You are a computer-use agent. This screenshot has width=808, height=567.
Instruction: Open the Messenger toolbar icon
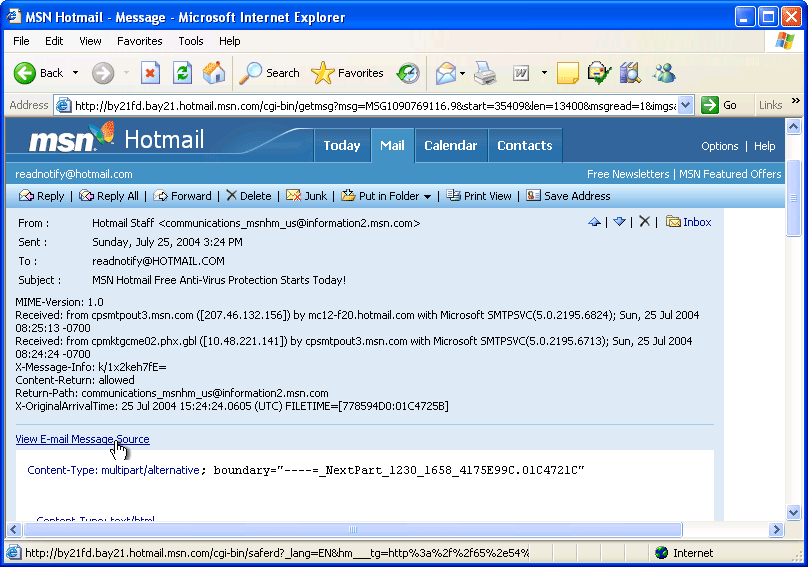[664, 73]
